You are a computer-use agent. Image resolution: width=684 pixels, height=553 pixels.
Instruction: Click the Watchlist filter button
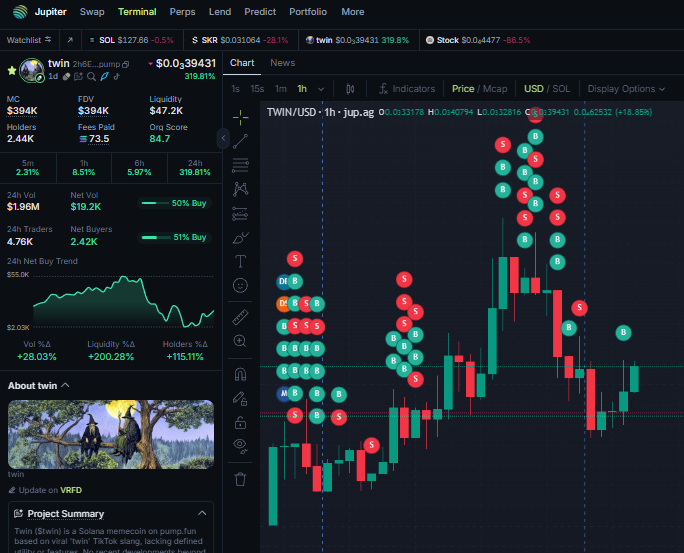pos(29,40)
